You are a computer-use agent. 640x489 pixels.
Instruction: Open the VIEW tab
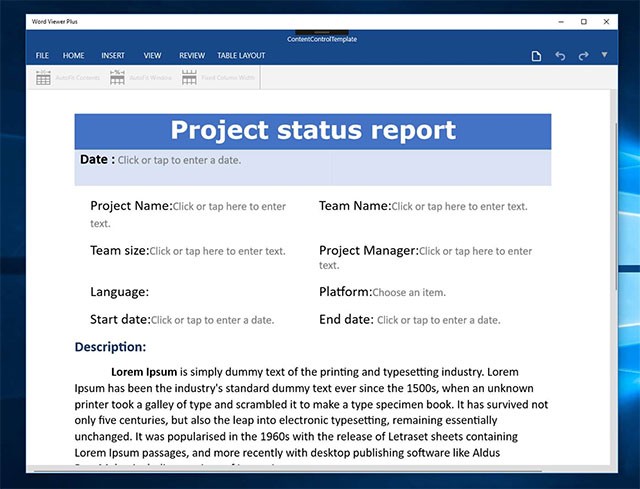point(152,56)
